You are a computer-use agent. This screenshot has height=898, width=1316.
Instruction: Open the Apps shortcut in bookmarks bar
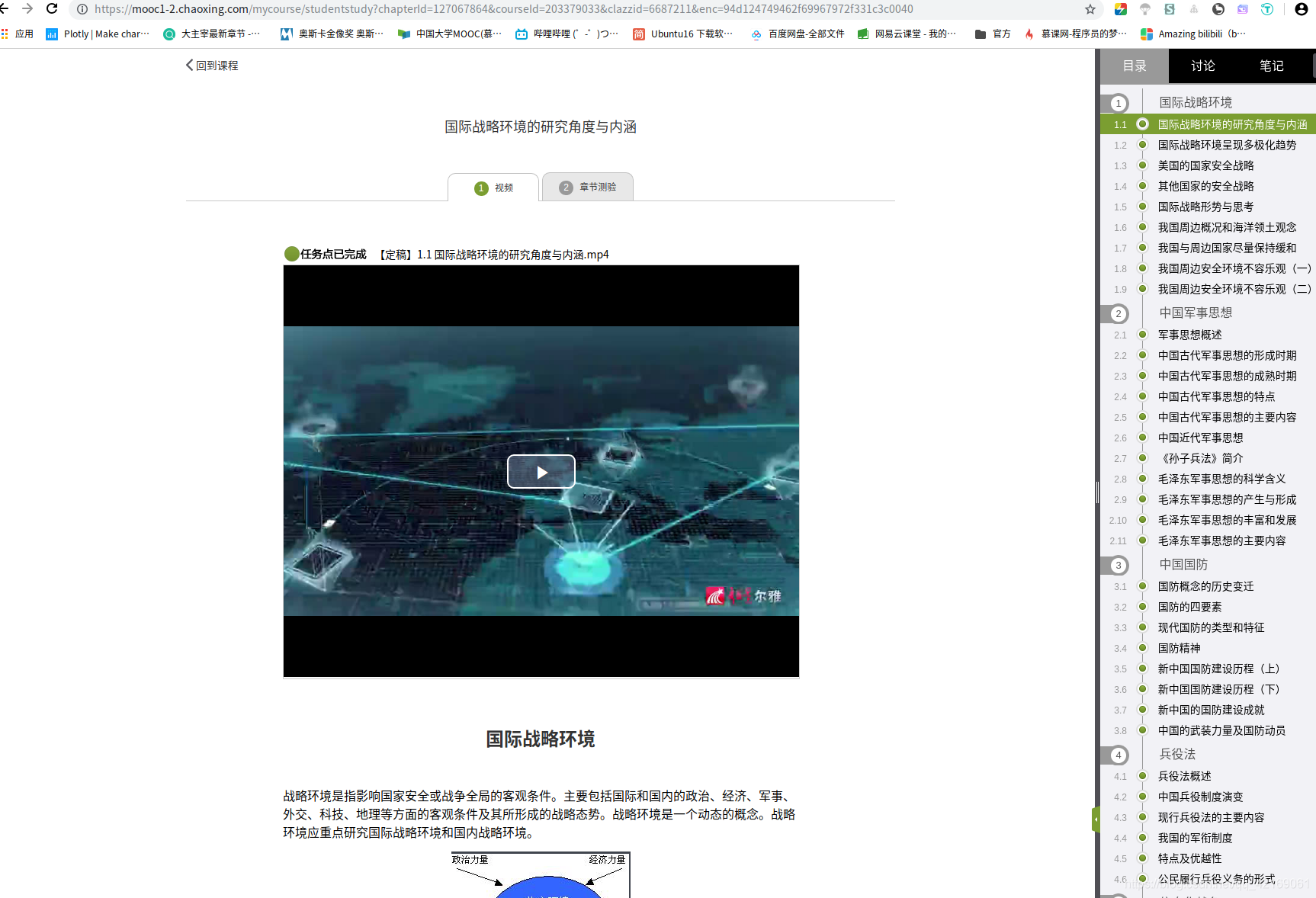tap(17, 34)
